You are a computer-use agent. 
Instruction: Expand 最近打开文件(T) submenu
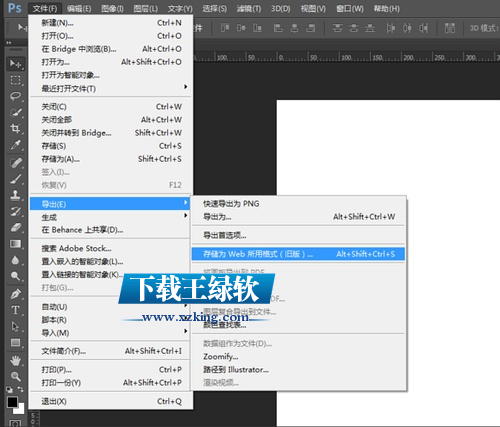[111, 88]
